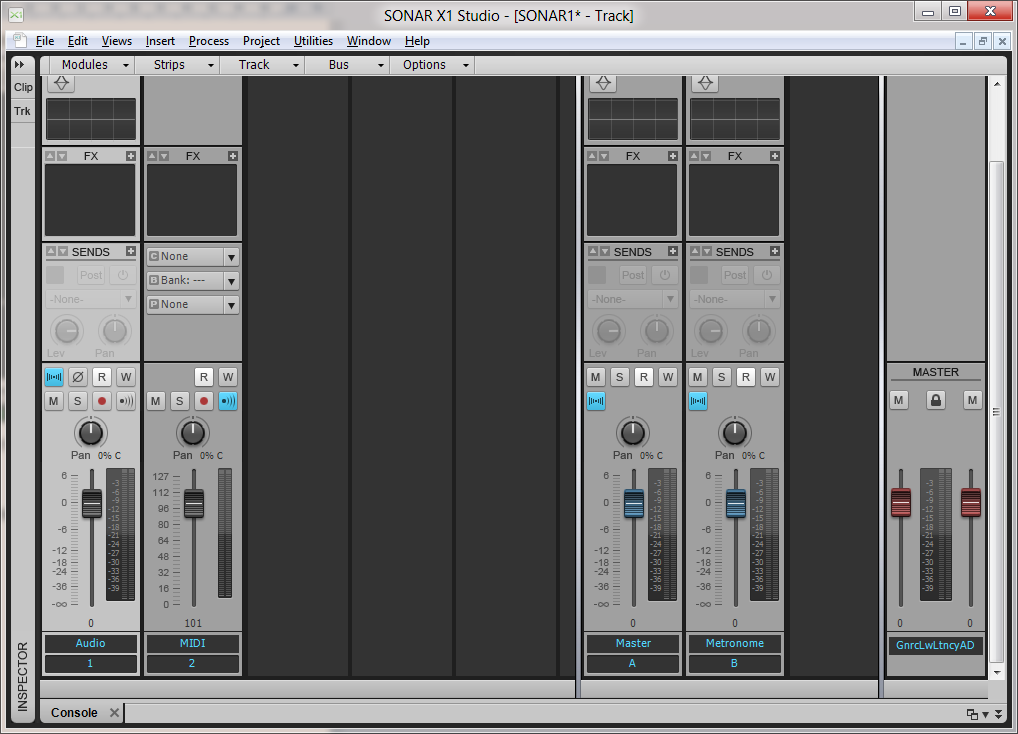Mute the Metronome bus

pyautogui.click(x=698, y=377)
